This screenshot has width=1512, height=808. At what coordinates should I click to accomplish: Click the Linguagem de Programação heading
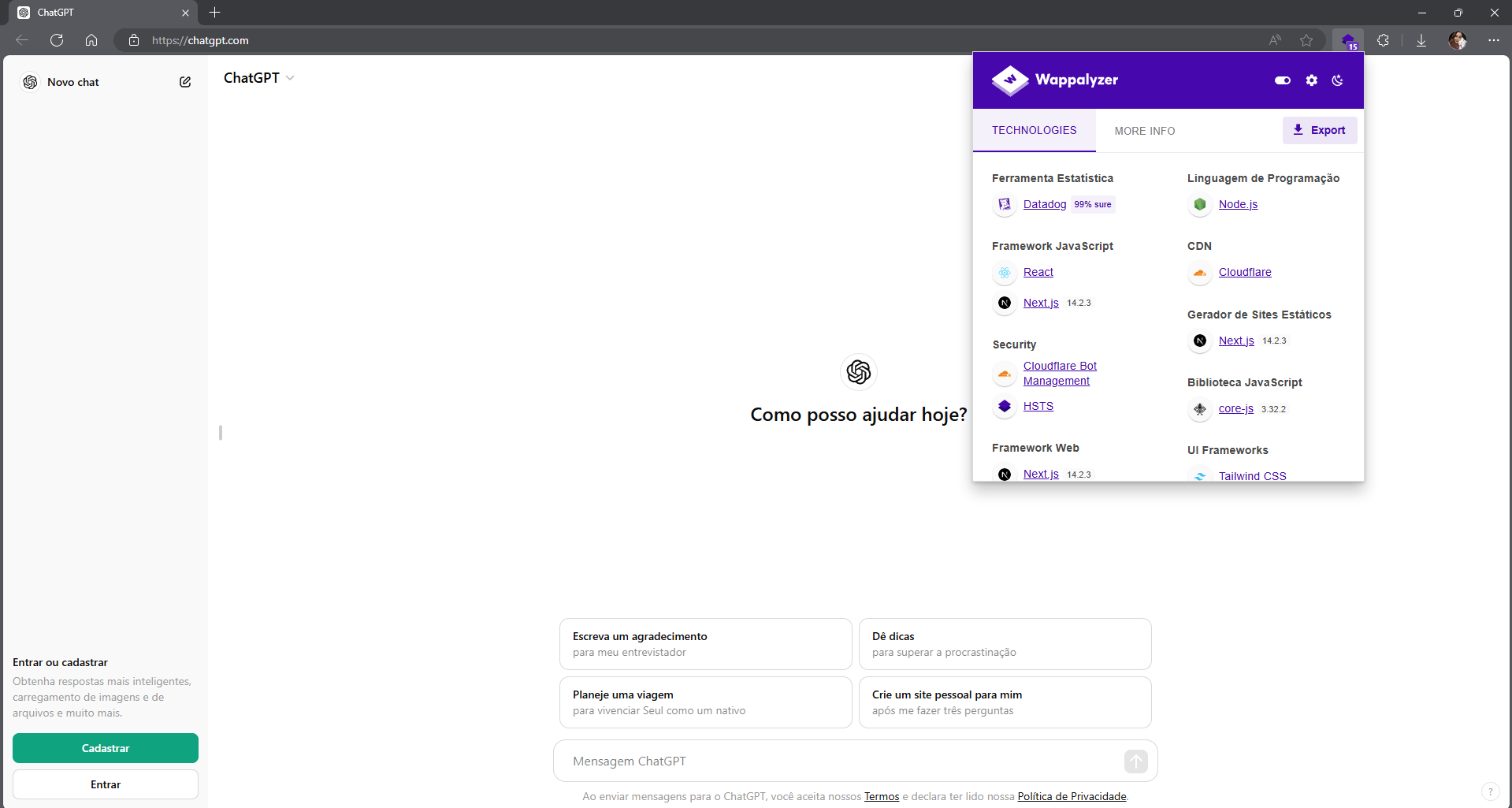pyautogui.click(x=1263, y=179)
